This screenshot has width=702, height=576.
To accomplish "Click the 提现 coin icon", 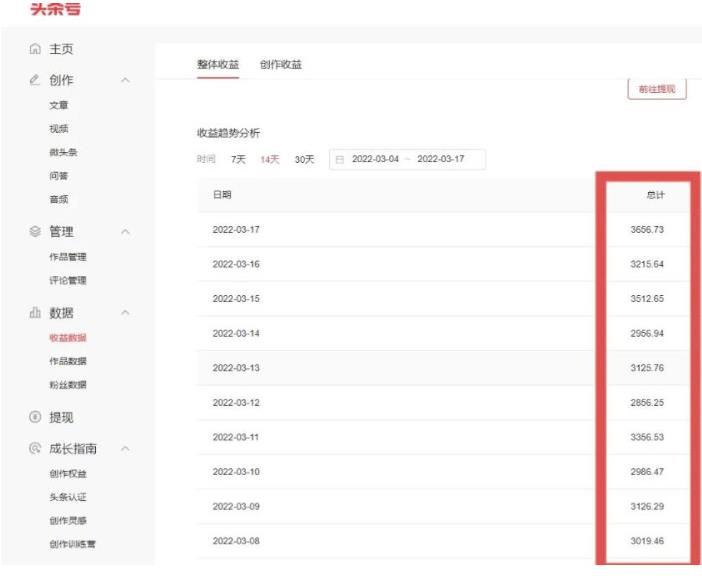I will tap(35, 417).
